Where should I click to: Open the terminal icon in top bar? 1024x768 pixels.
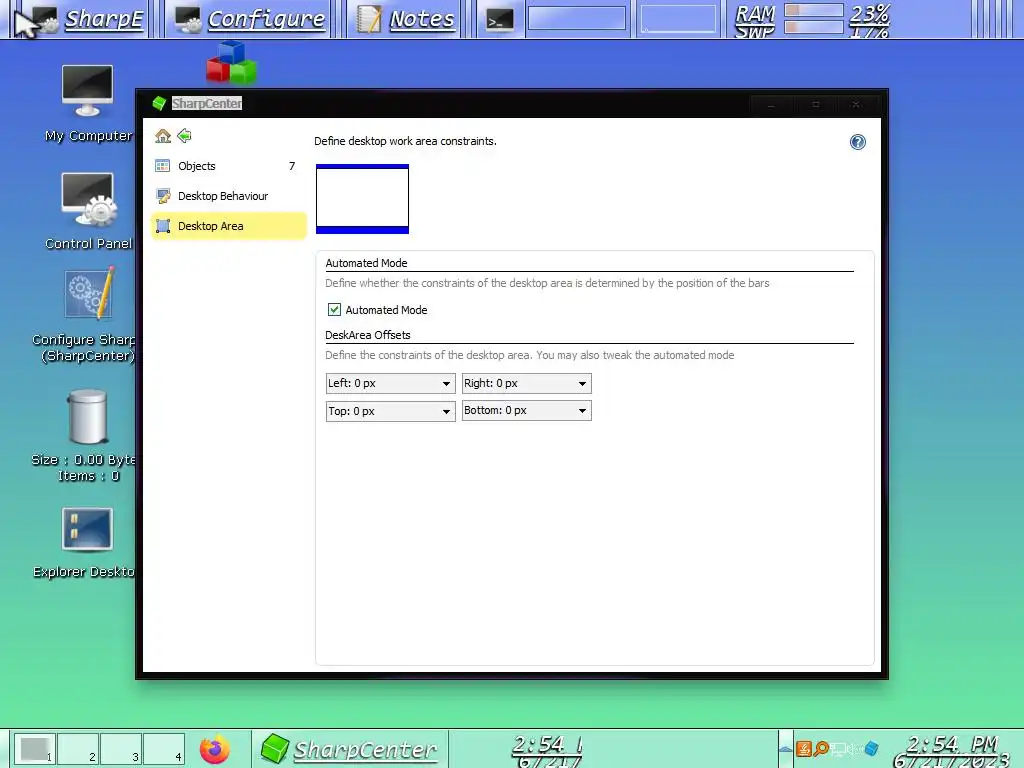click(x=500, y=20)
